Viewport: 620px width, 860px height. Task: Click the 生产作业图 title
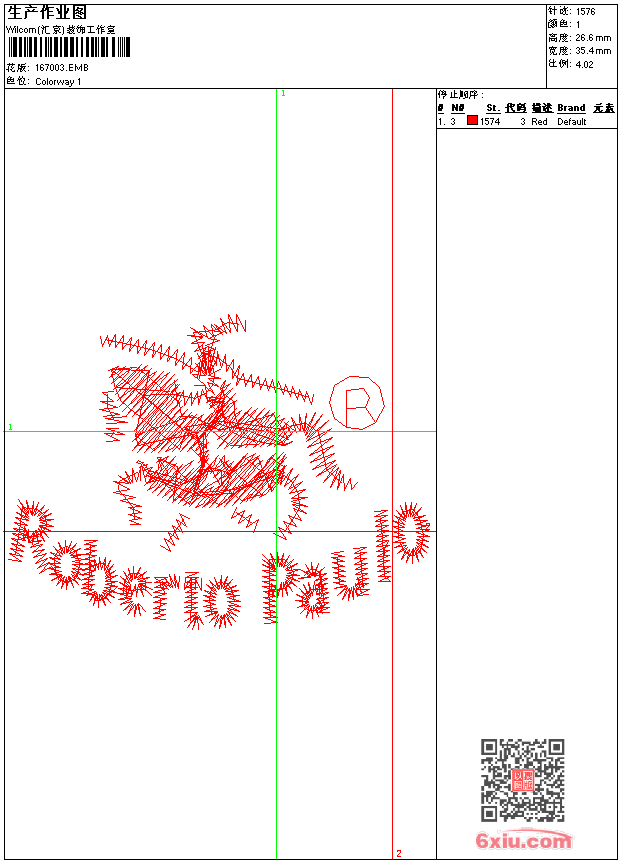[47, 13]
